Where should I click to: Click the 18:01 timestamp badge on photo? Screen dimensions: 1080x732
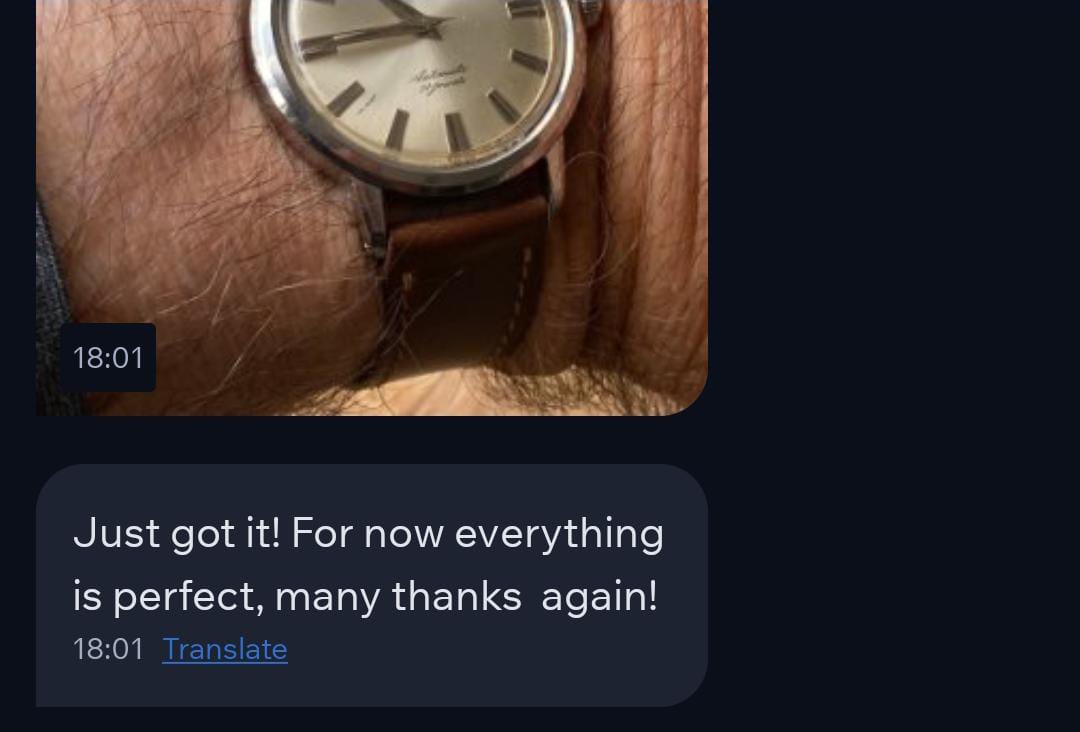tap(108, 357)
